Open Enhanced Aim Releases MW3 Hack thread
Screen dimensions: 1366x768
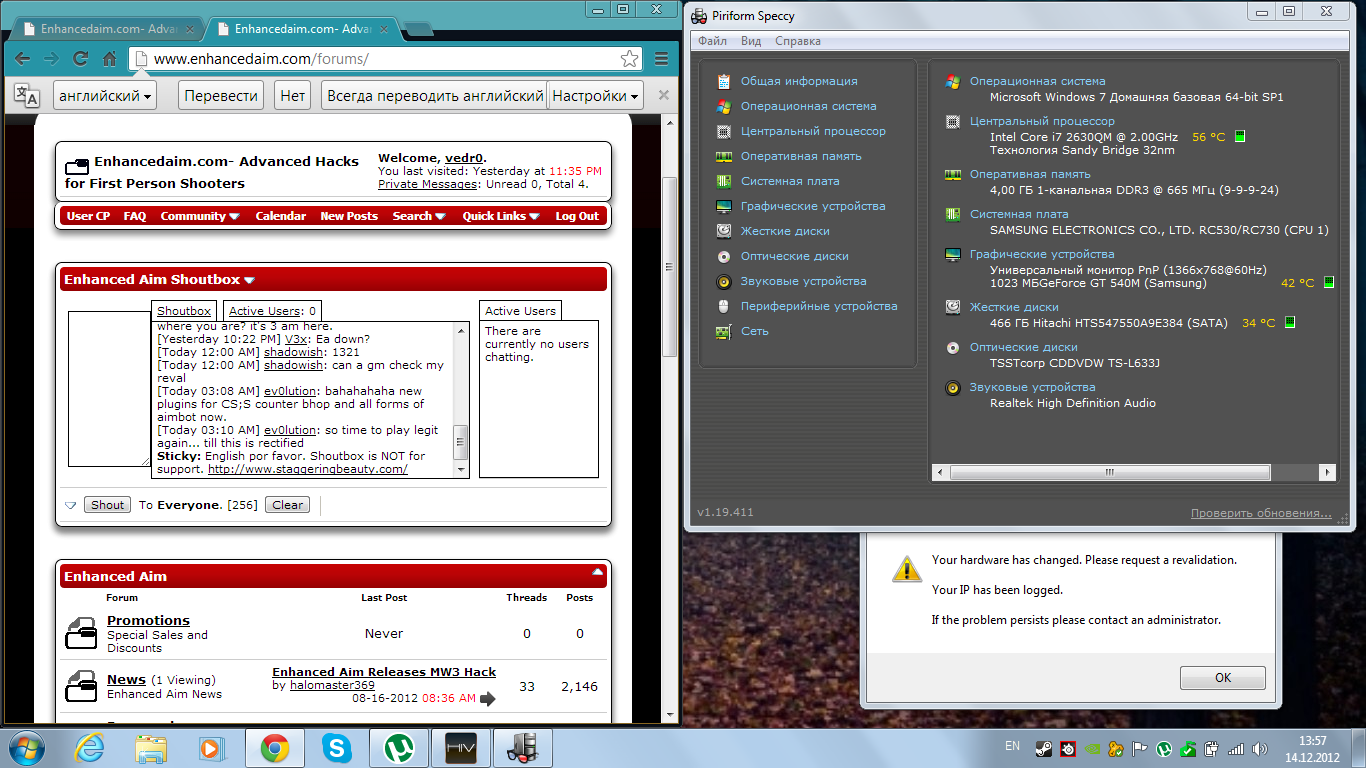[x=384, y=672]
